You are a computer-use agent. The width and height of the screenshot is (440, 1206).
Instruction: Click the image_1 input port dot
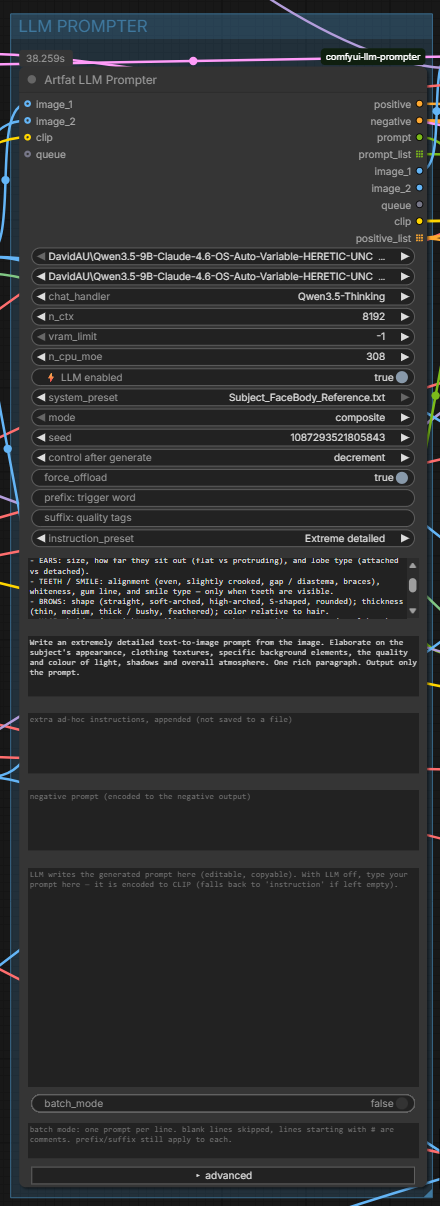(27, 104)
